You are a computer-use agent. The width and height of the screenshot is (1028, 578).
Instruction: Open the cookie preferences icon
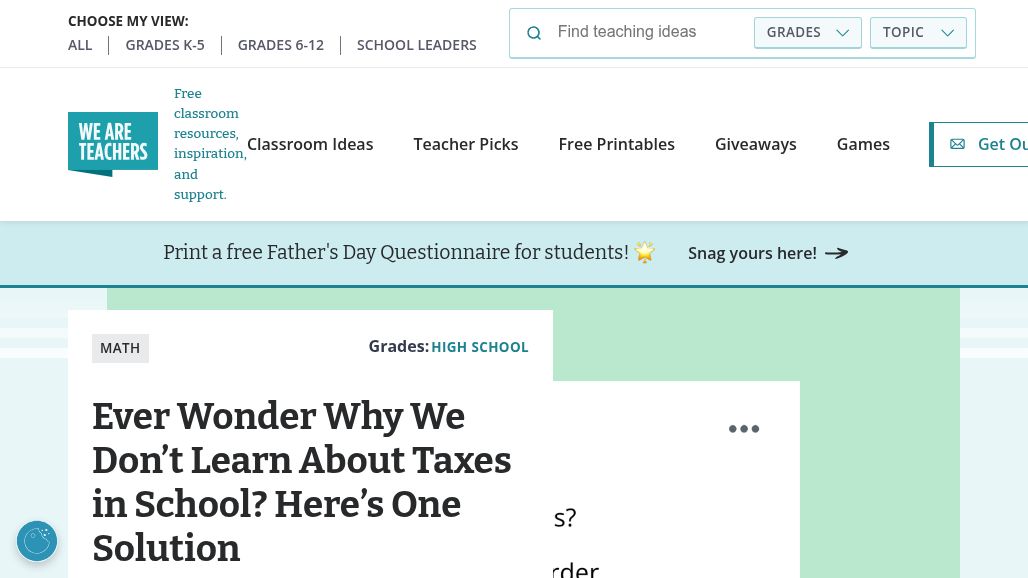click(x=37, y=541)
